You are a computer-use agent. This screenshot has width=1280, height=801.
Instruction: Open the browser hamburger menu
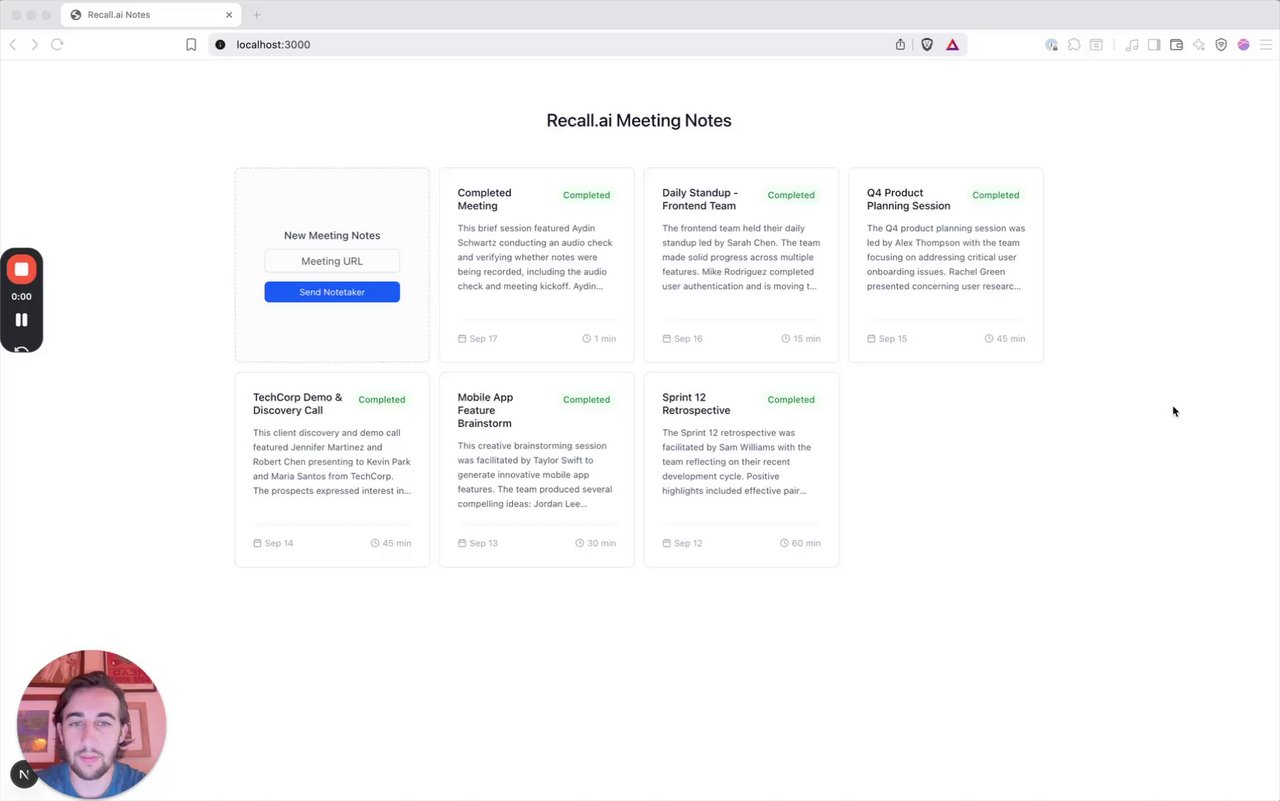pyautogui.click(x=1266, y=45)
